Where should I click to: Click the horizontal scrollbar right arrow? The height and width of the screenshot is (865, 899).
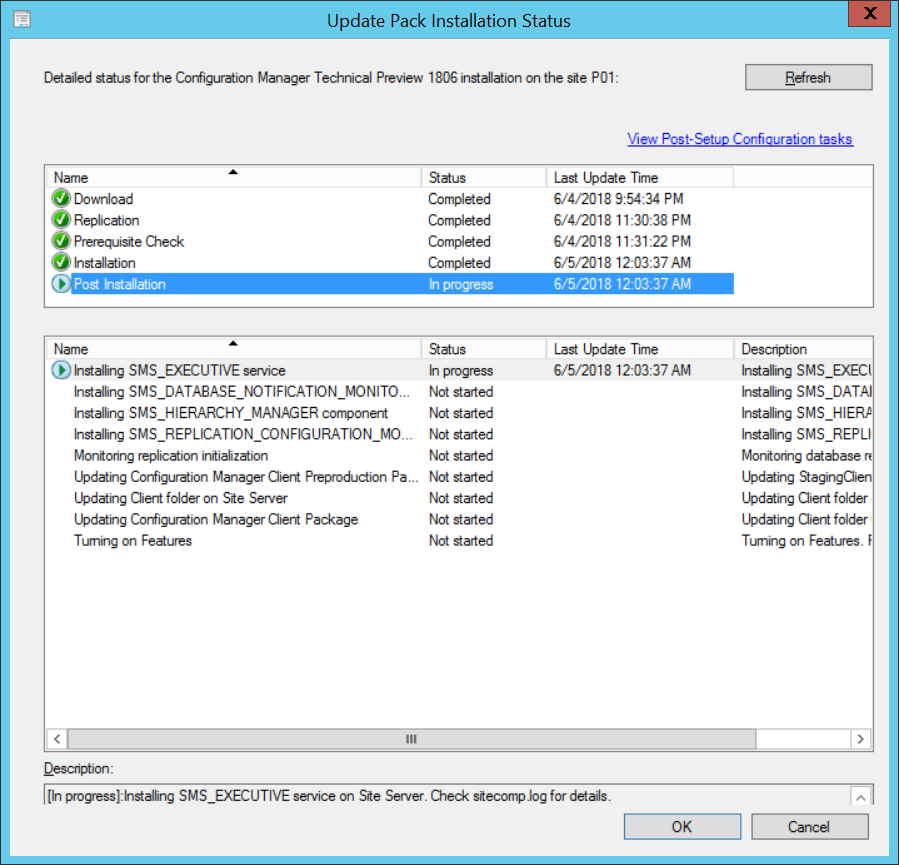pos(861,739)
